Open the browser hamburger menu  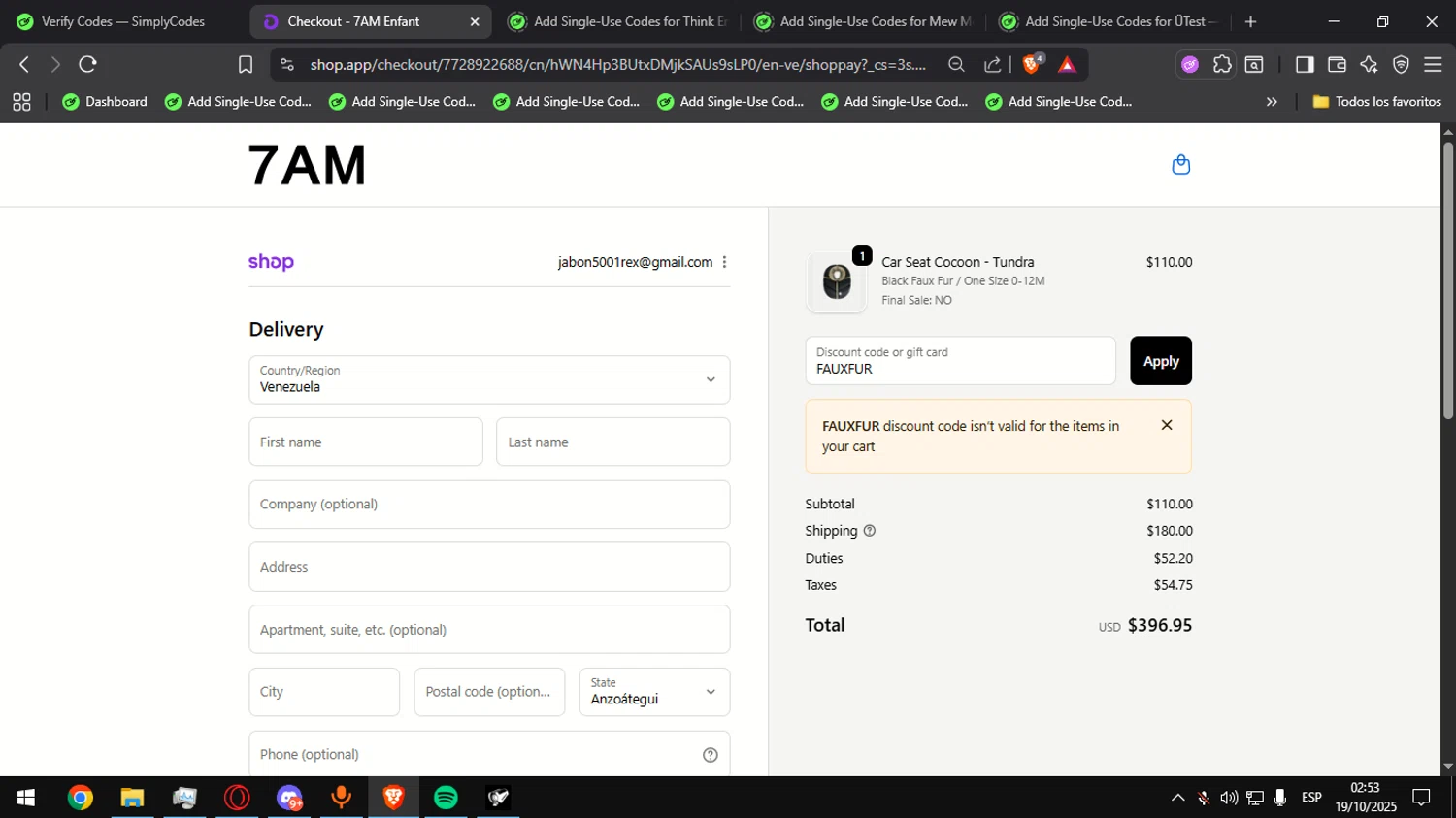1433,64
